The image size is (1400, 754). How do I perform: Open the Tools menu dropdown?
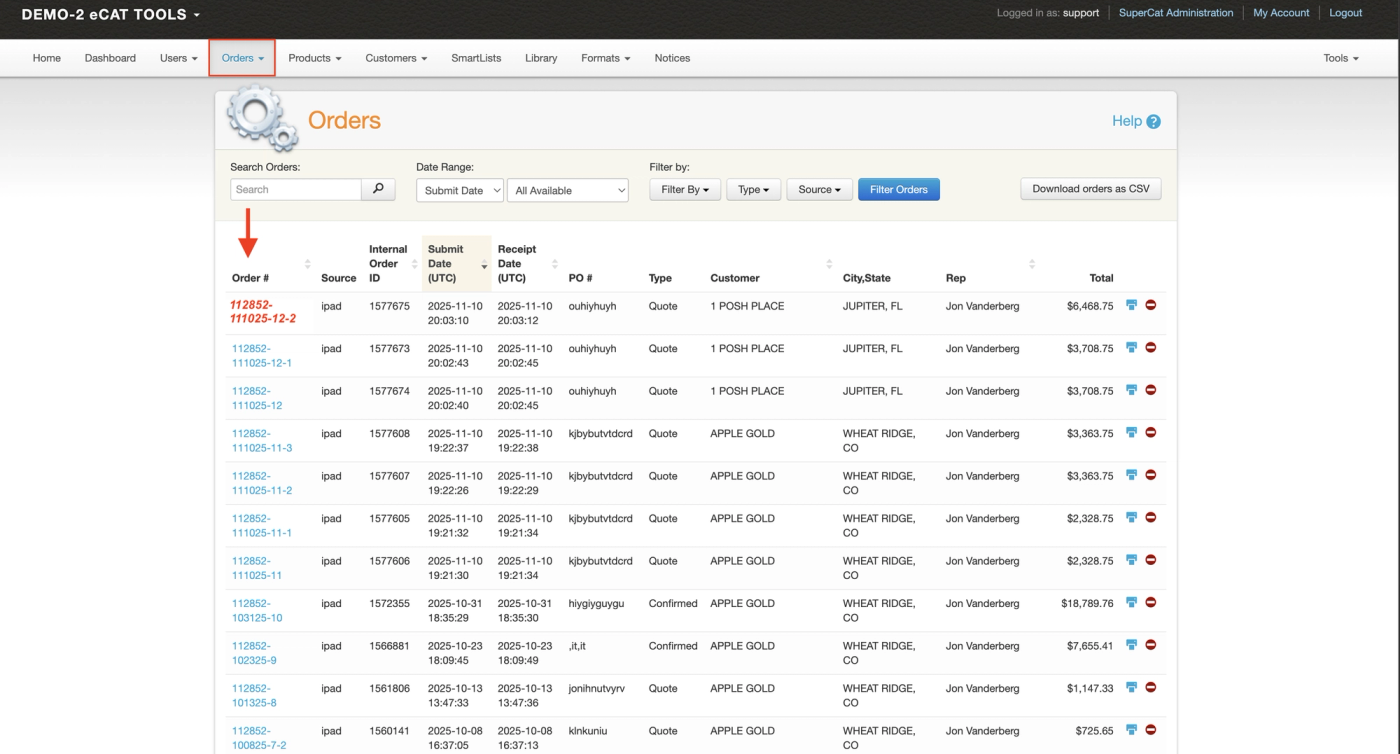coord(1341,58)
